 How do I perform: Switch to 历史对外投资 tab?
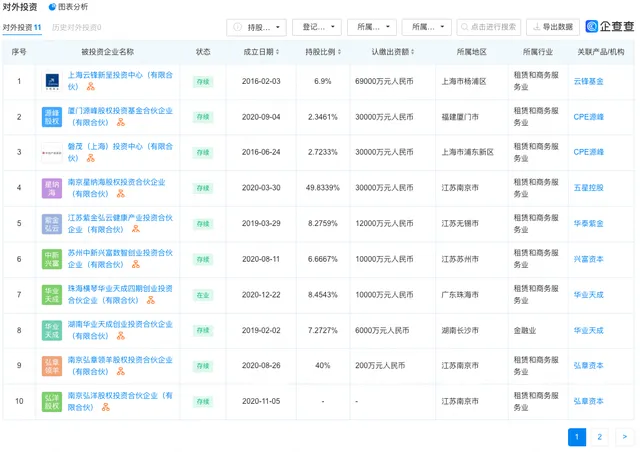pyautogui.click(x=76, y=27)
